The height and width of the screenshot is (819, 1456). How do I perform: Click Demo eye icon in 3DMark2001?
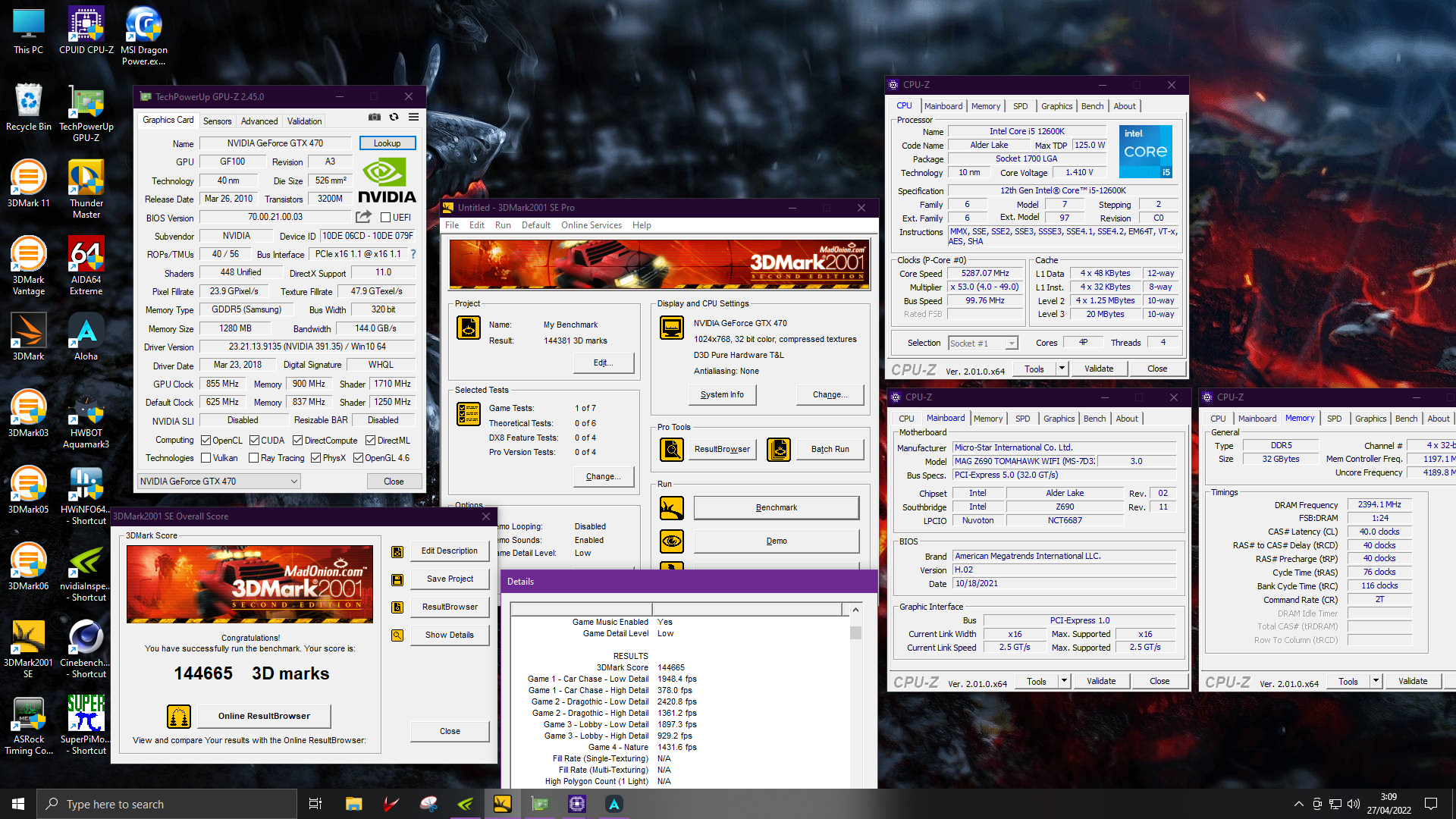pyautogui.click(x=672, y=541)
